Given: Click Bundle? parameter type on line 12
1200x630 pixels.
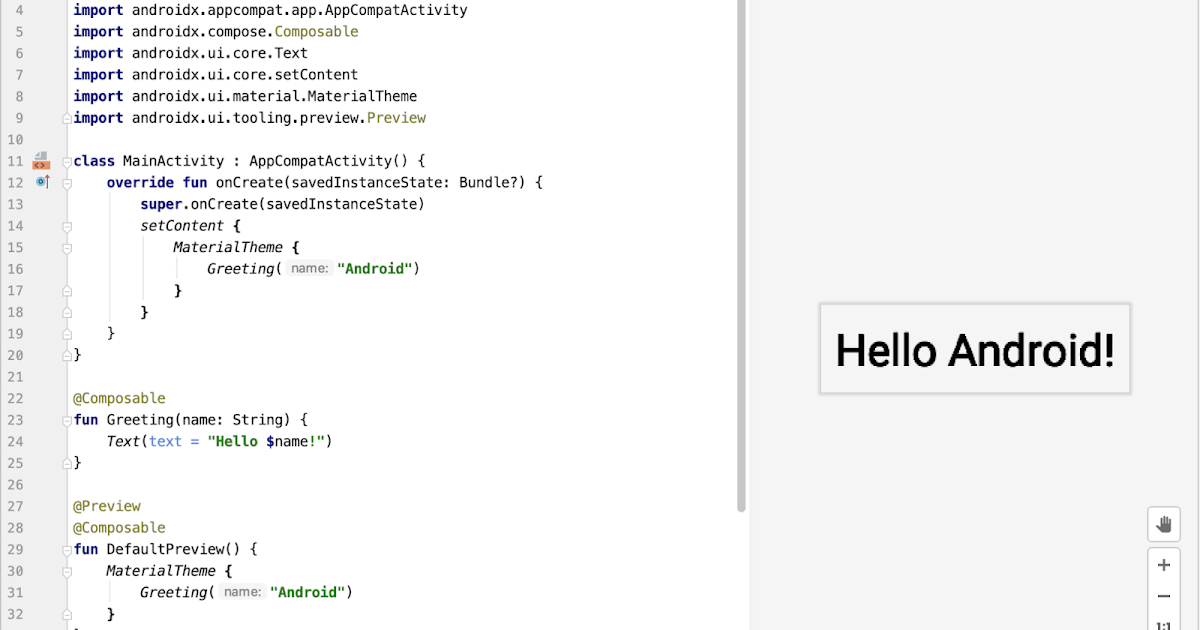Looking at the screenshot, I should tap(492, 183).
